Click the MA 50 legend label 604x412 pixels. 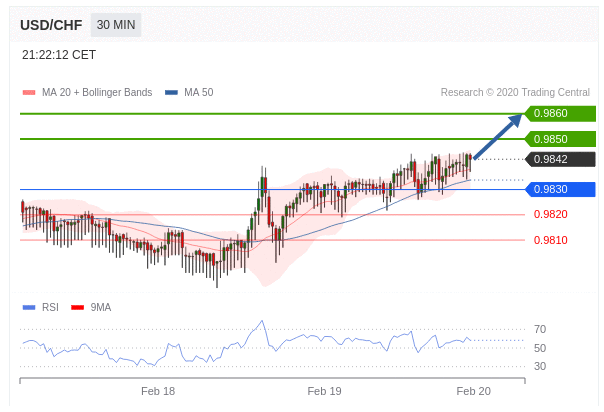coord(199,92)
